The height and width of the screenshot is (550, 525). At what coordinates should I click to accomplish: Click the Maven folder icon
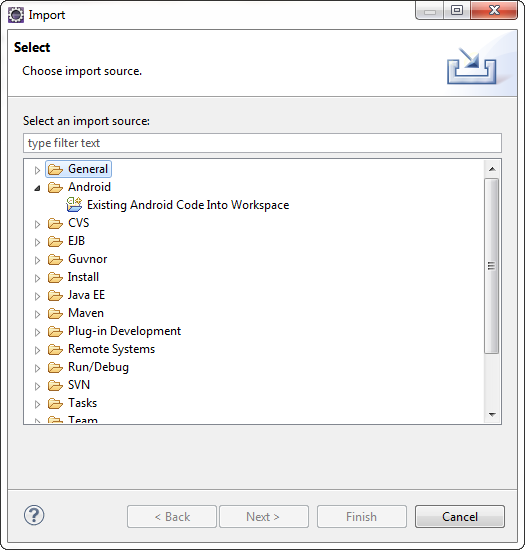55,313
